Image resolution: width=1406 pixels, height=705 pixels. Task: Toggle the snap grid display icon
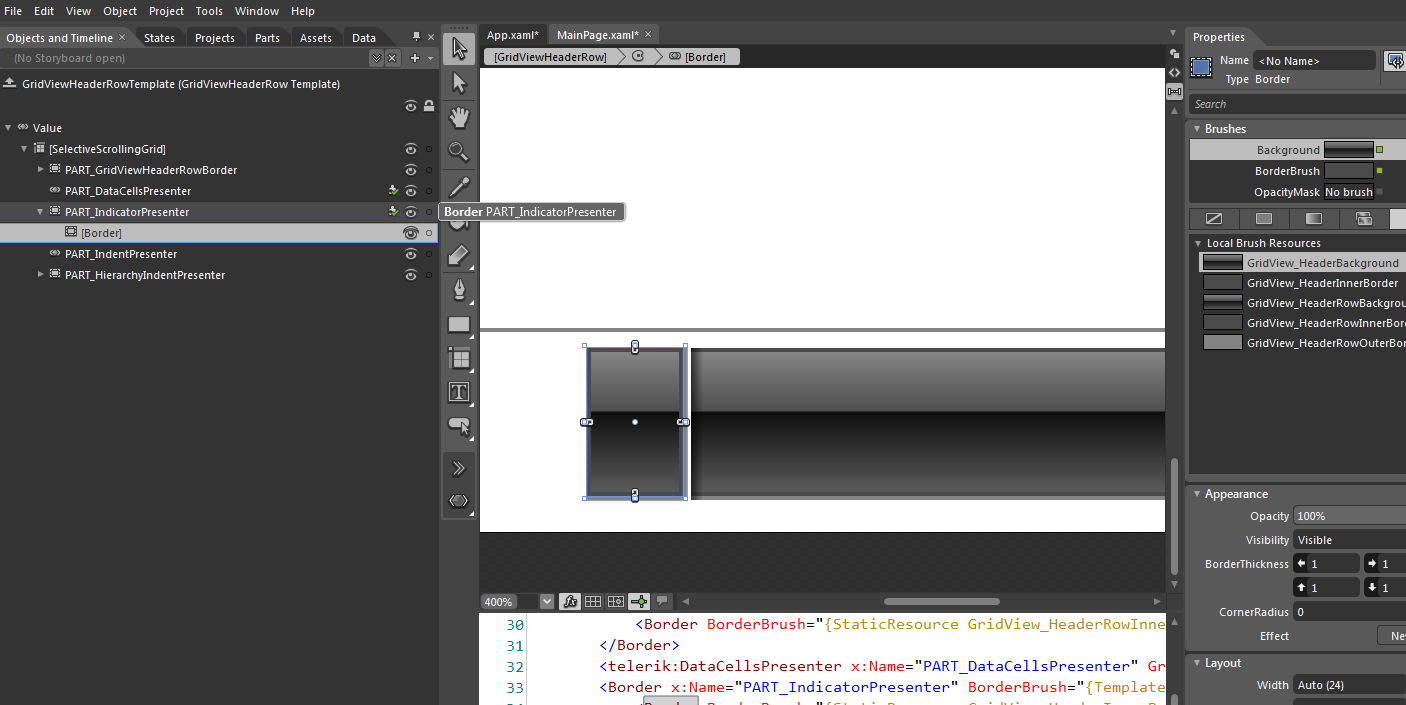click(593, 601)
